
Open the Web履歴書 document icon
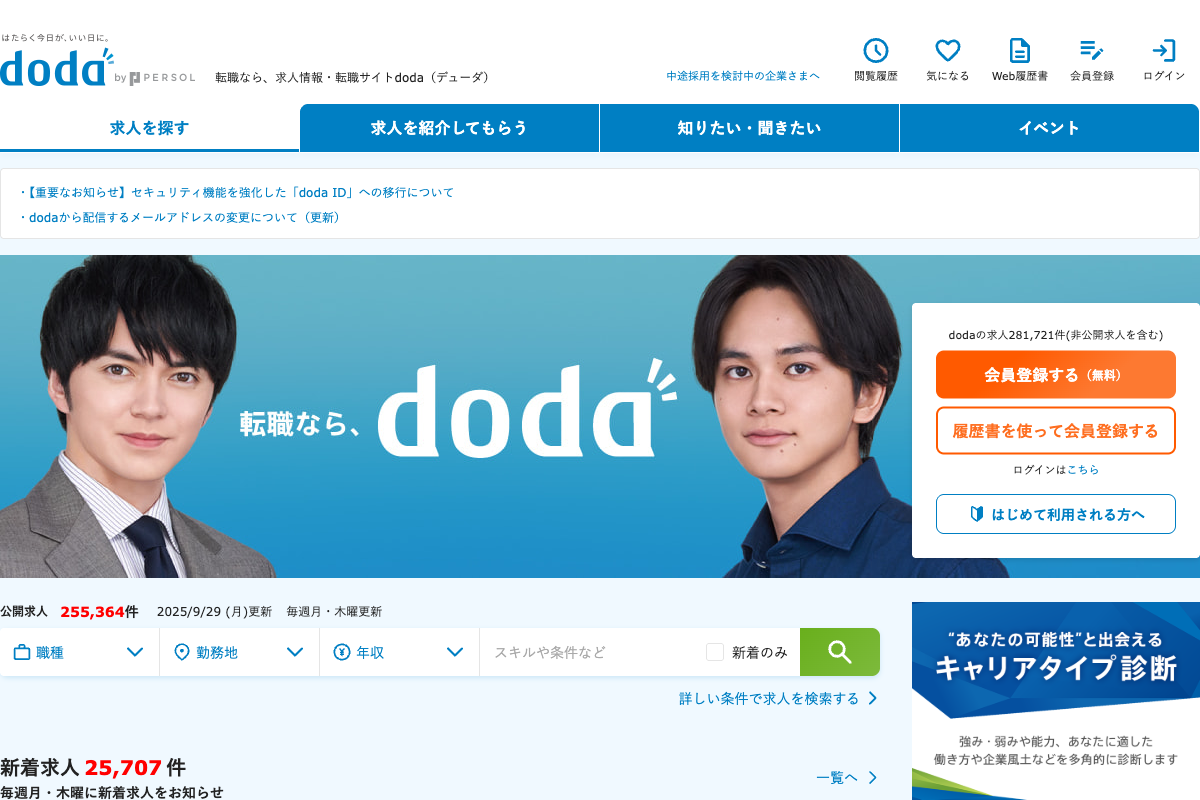[x=1020, y=51]
